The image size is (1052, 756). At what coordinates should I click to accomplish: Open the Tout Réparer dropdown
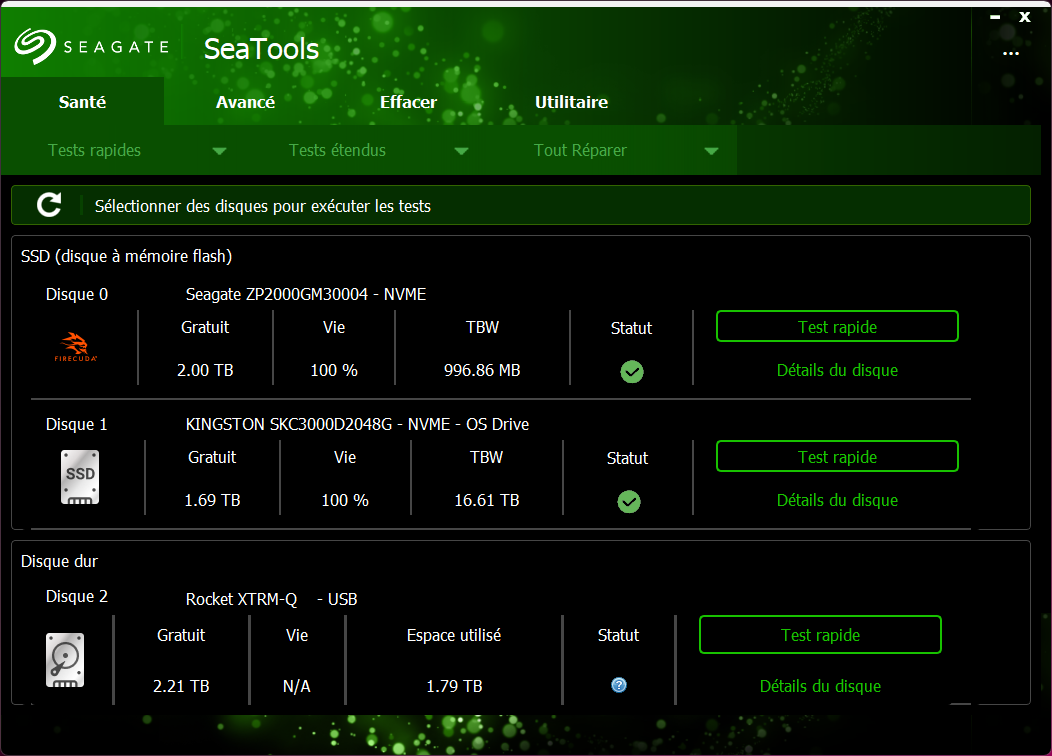coord(711,149)
